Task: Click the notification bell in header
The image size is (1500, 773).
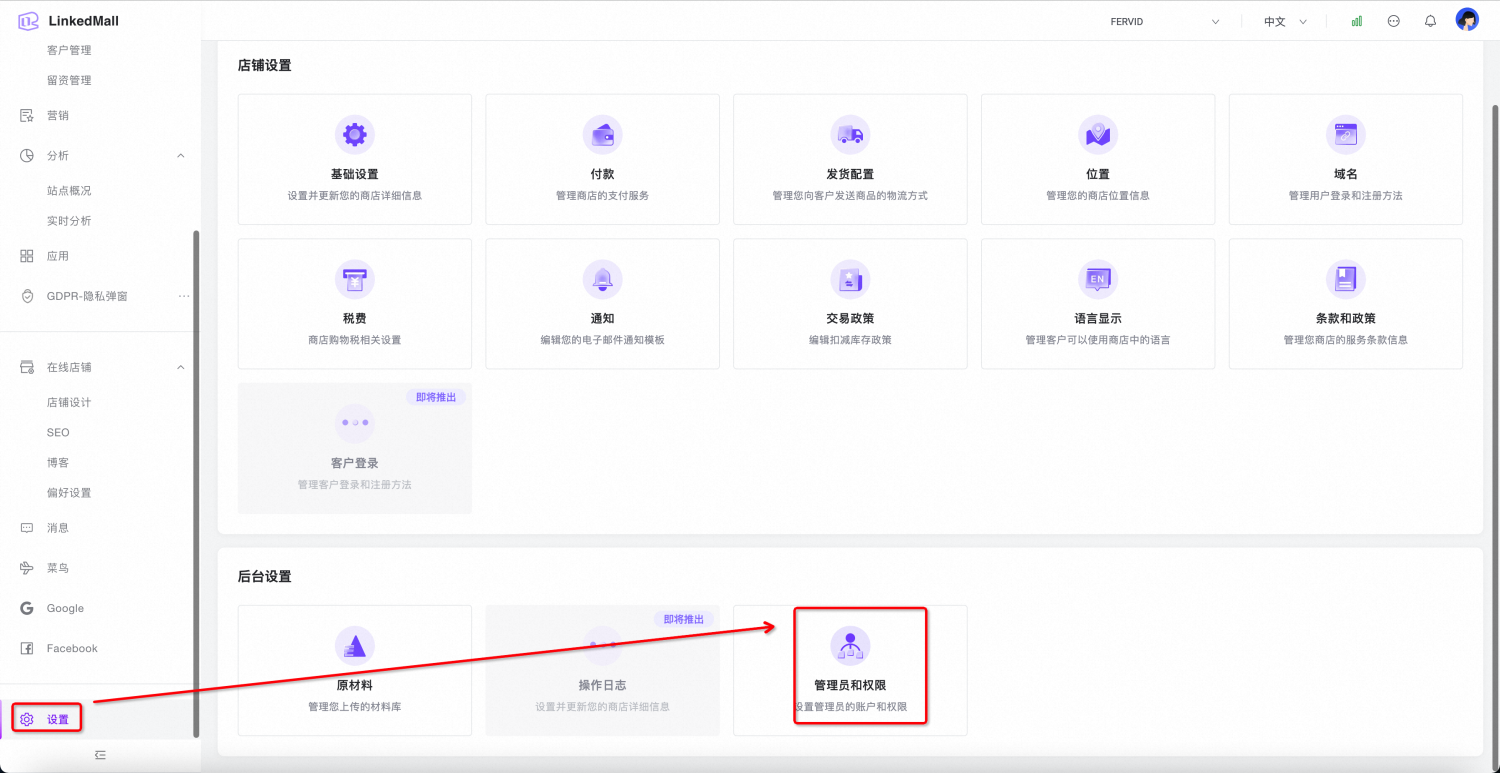Action: click(1430, 21)
